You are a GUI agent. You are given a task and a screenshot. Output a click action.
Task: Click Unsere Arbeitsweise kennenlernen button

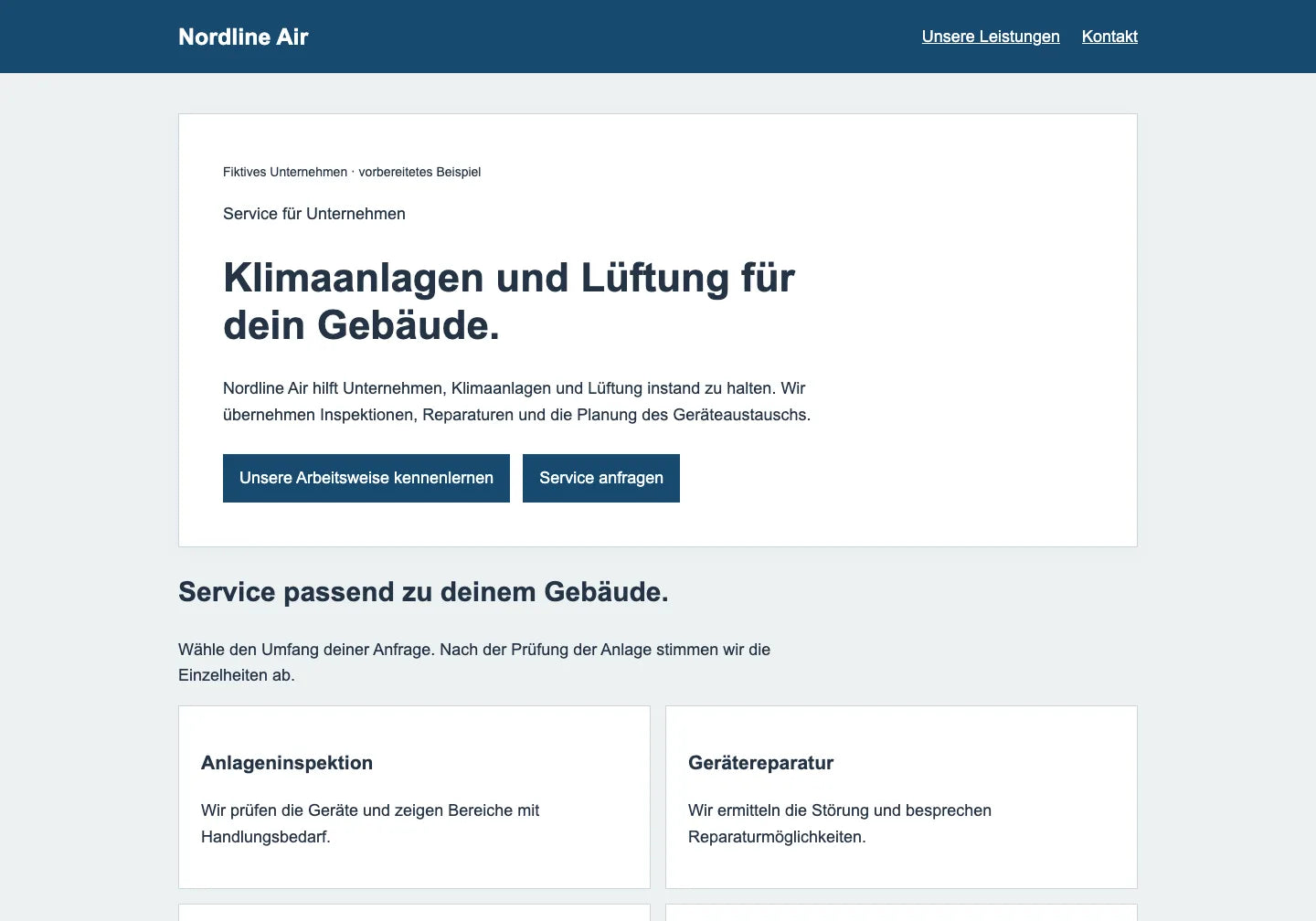tap(366, 478)
